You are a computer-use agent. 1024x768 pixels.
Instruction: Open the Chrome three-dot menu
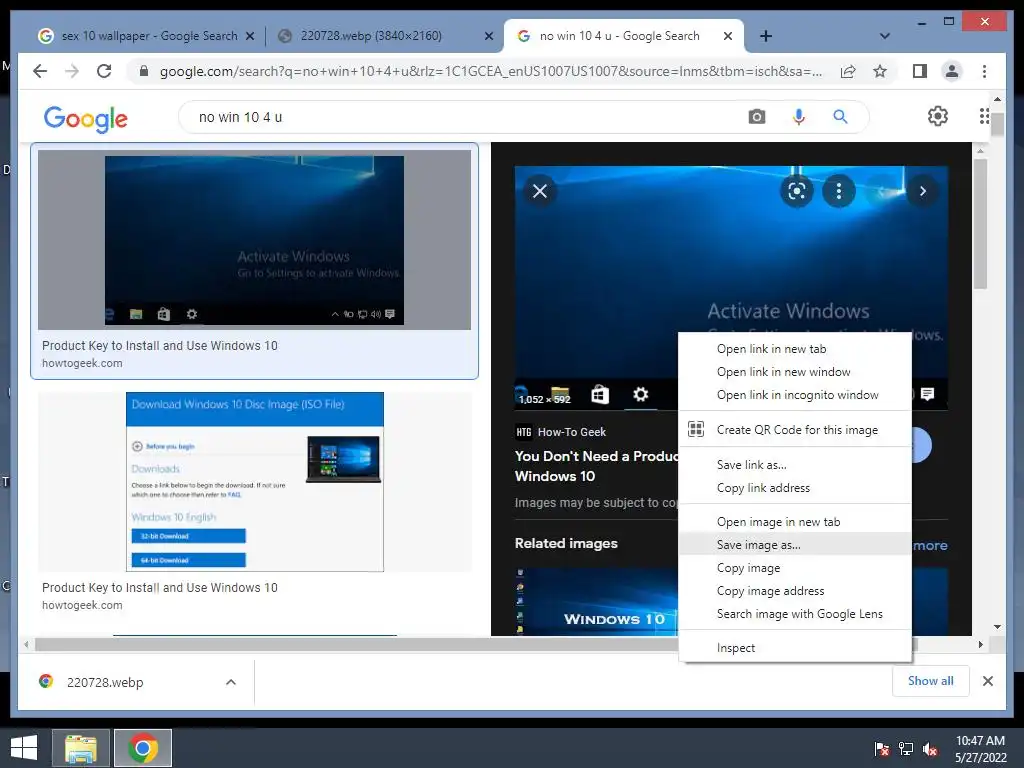tap(984, 71)
